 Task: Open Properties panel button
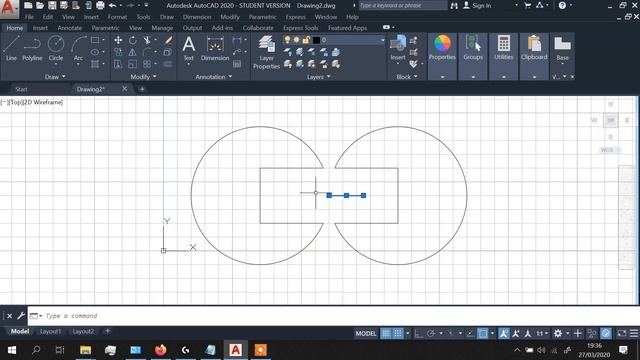(x=442, y=48)
